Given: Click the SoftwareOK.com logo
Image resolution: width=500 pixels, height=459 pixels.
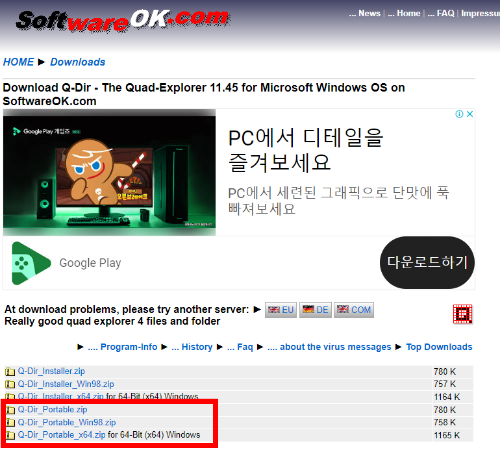Looking at the screenshot, I should click(123, 21).
